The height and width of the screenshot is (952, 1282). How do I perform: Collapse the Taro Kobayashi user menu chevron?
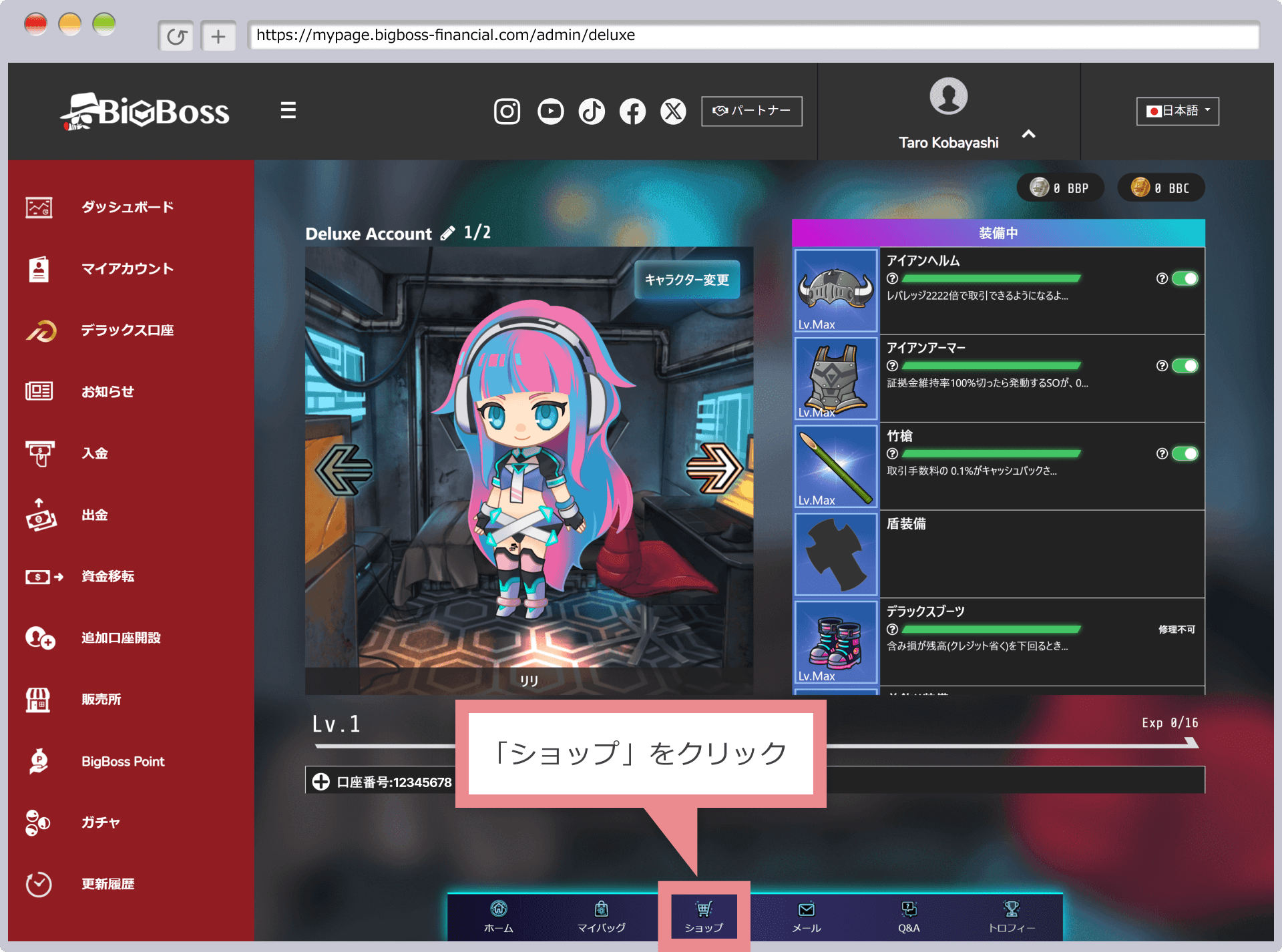click(1028, 134)
